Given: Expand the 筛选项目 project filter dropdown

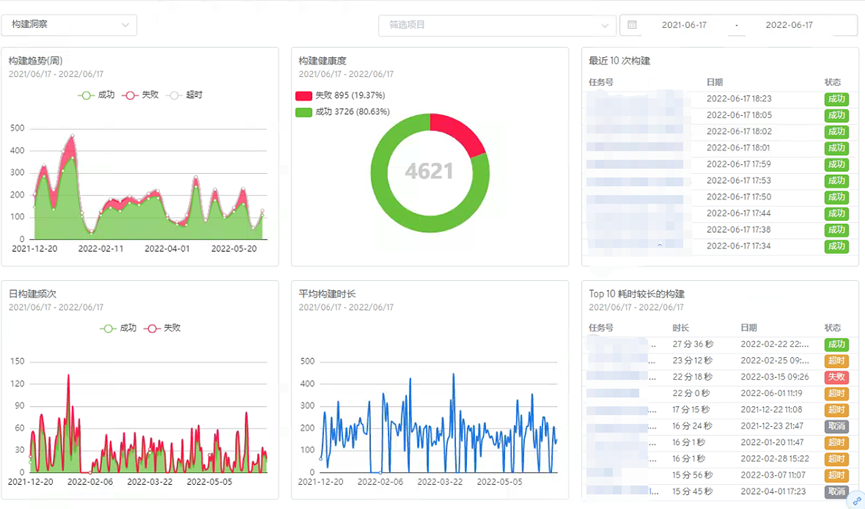Looking at the screenshot, I should click(496, 25).
